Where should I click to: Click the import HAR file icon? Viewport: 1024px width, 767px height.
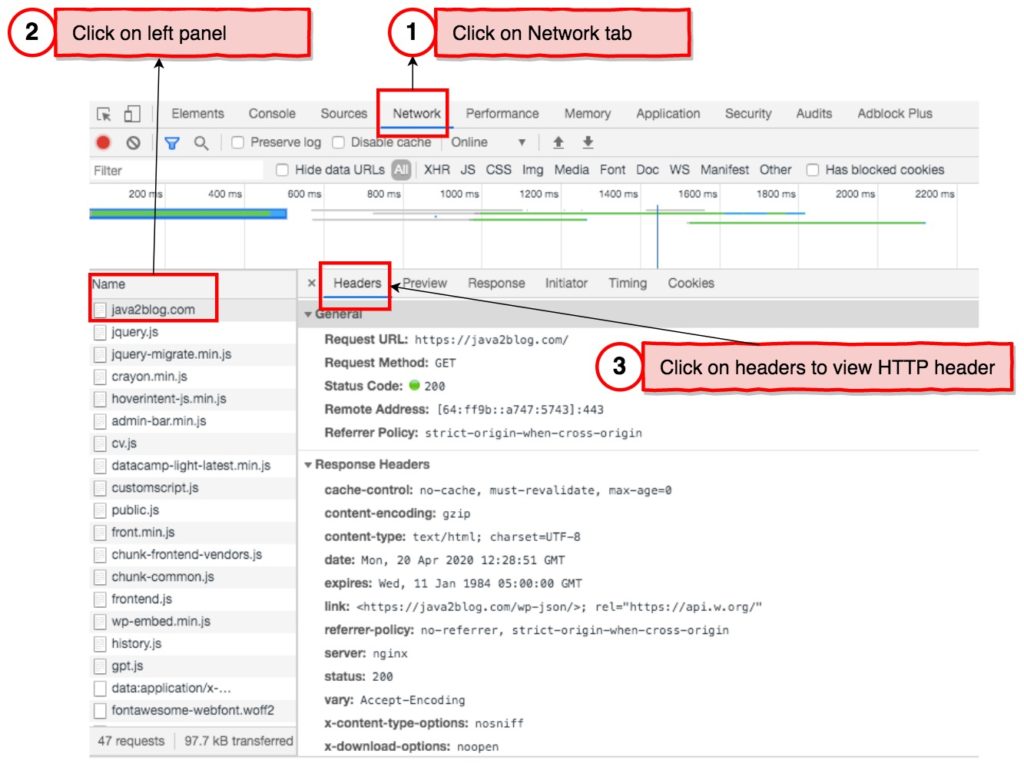pos(558,143)
